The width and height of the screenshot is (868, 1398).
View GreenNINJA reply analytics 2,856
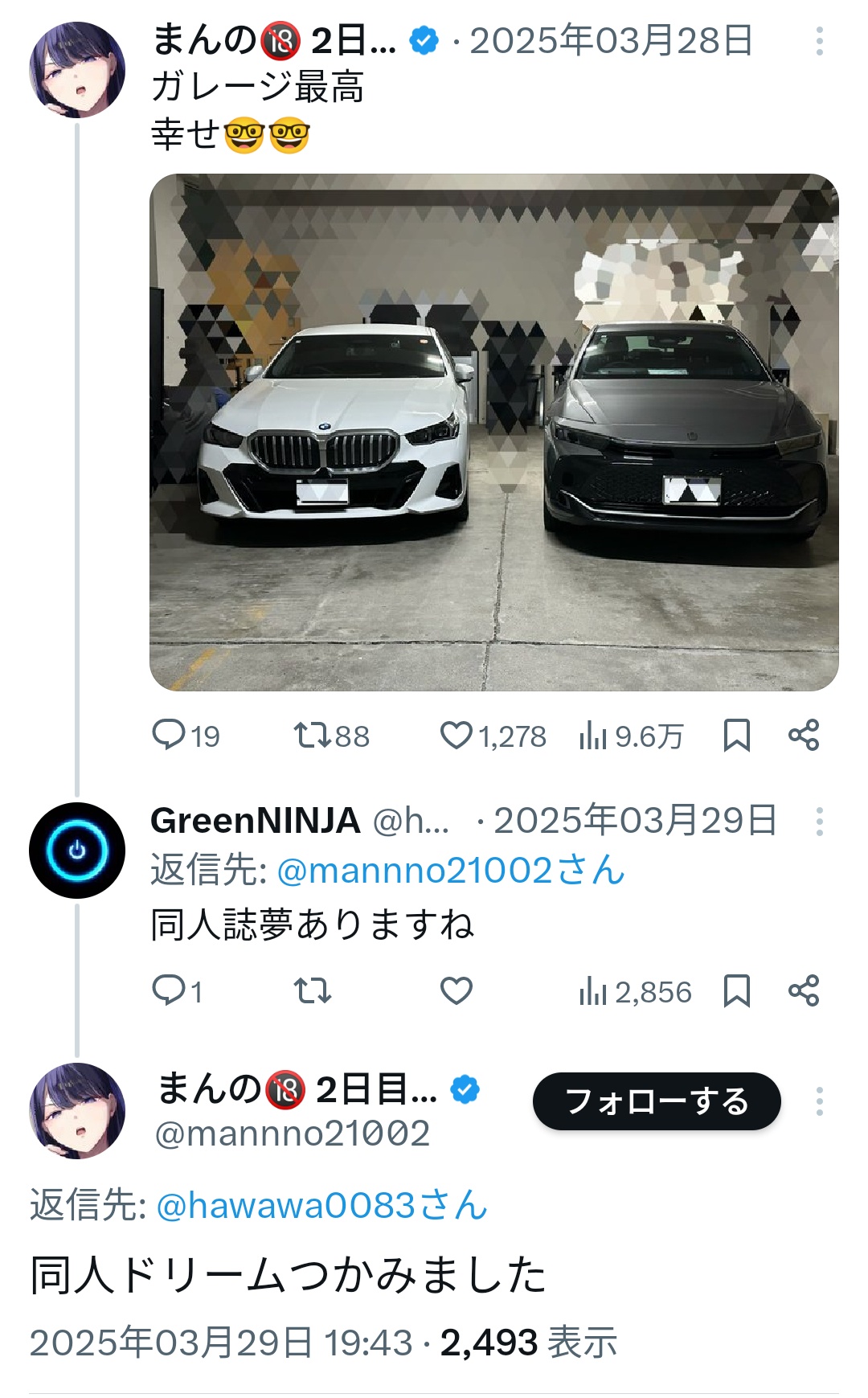tap(635, 991)
